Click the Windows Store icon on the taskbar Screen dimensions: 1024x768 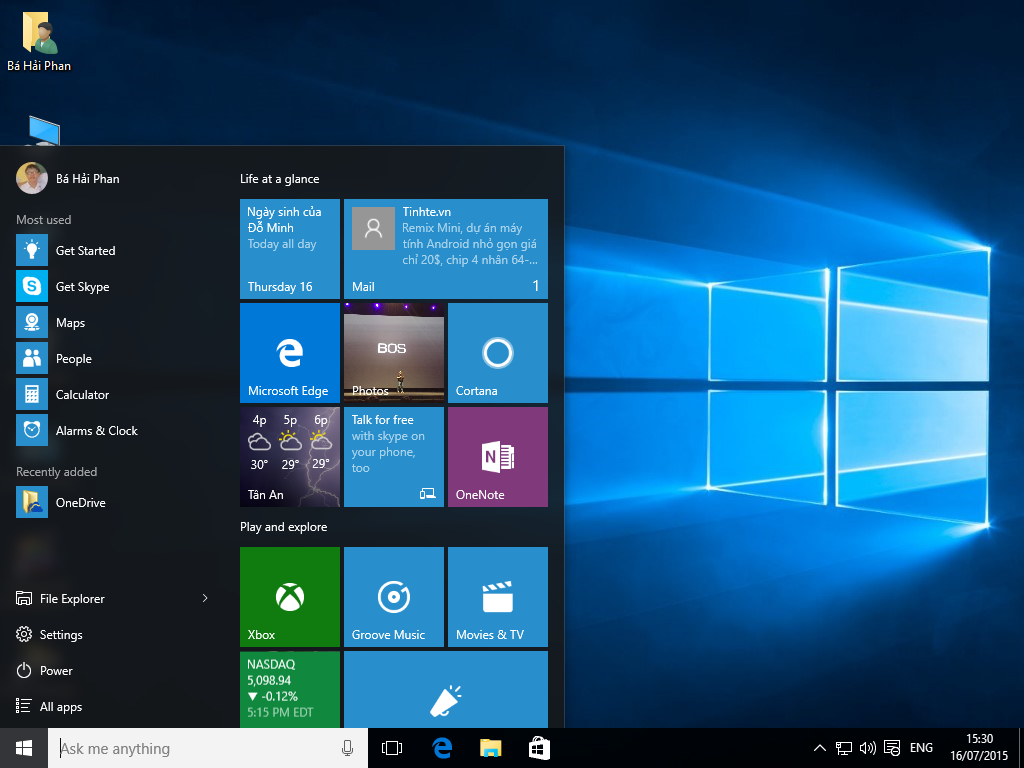point(538,747)
